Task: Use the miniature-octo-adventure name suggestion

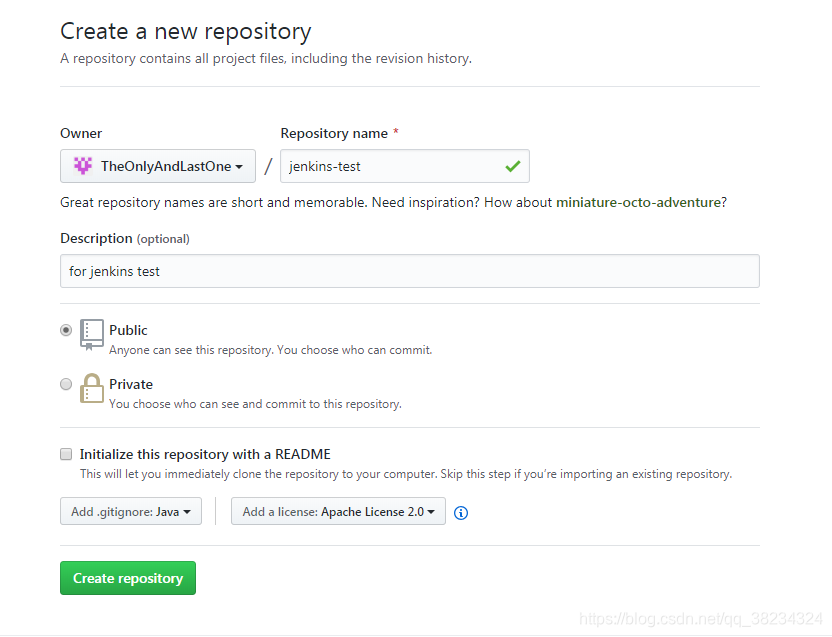Action: pos(638,202)
